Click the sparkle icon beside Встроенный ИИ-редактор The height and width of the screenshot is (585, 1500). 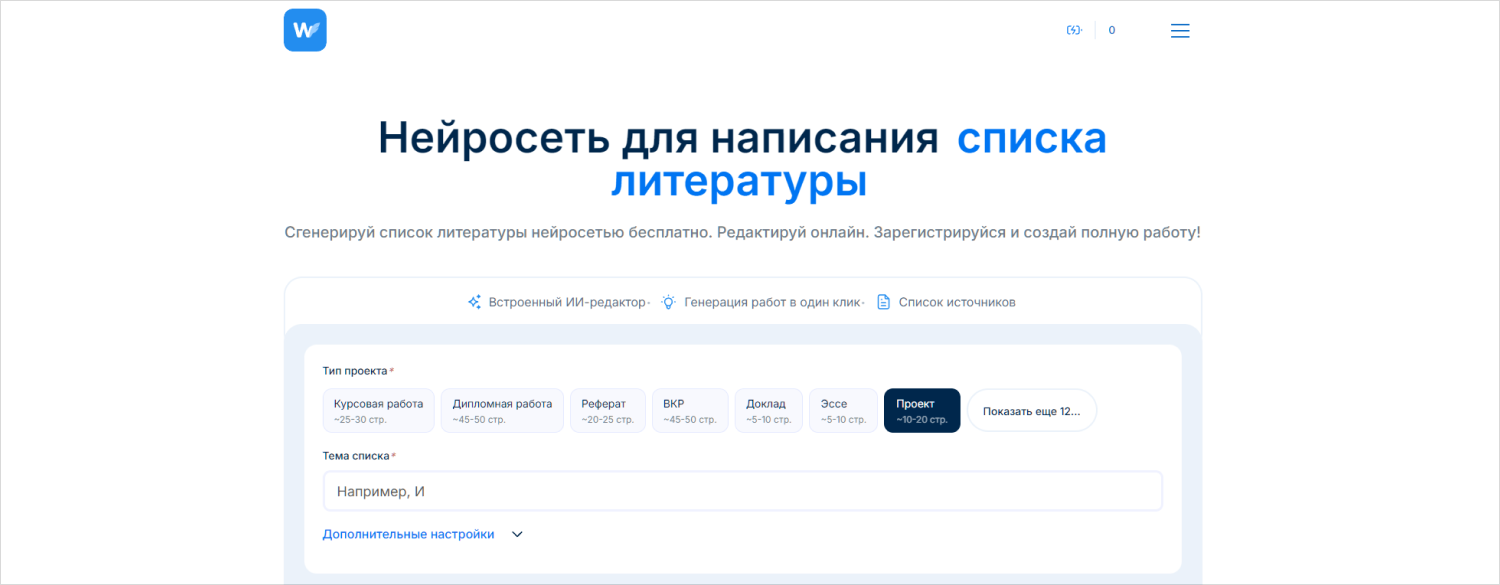point(475,302)
